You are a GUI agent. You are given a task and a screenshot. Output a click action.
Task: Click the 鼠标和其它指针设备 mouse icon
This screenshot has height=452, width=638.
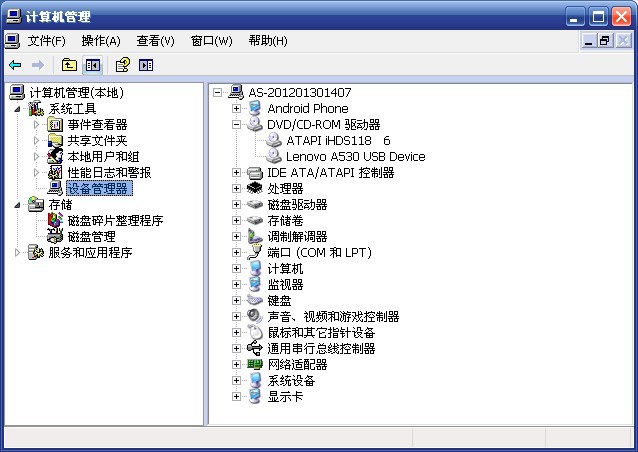[x=255, y=332]
